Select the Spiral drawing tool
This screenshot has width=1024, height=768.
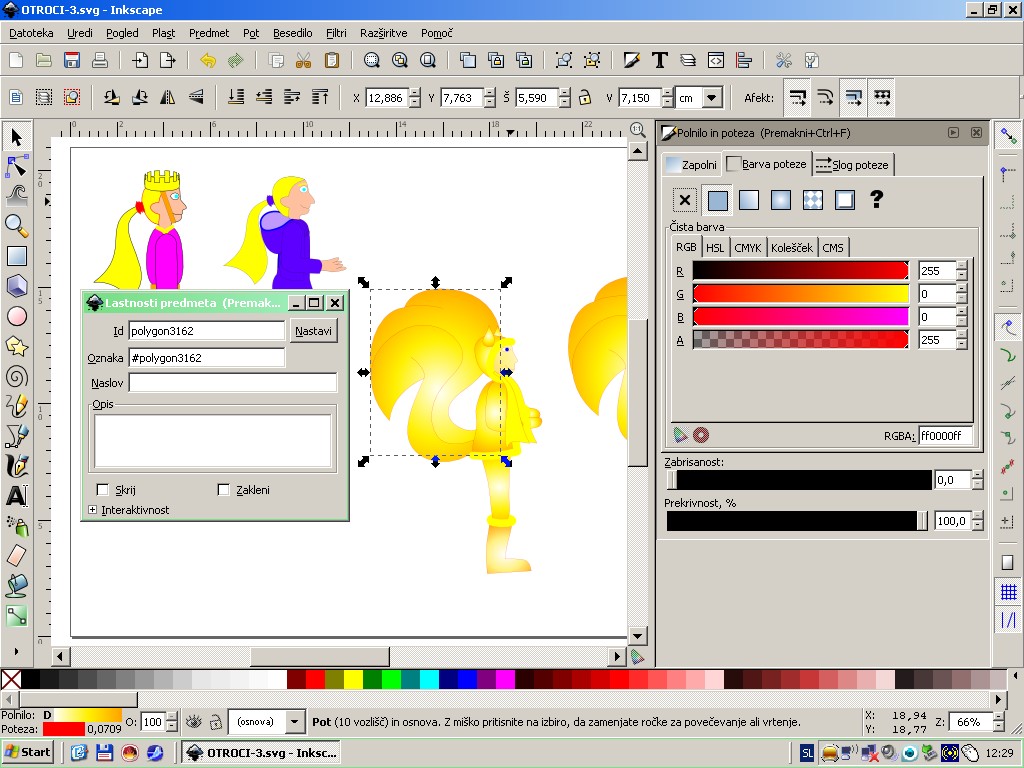(x=16, y=376)
